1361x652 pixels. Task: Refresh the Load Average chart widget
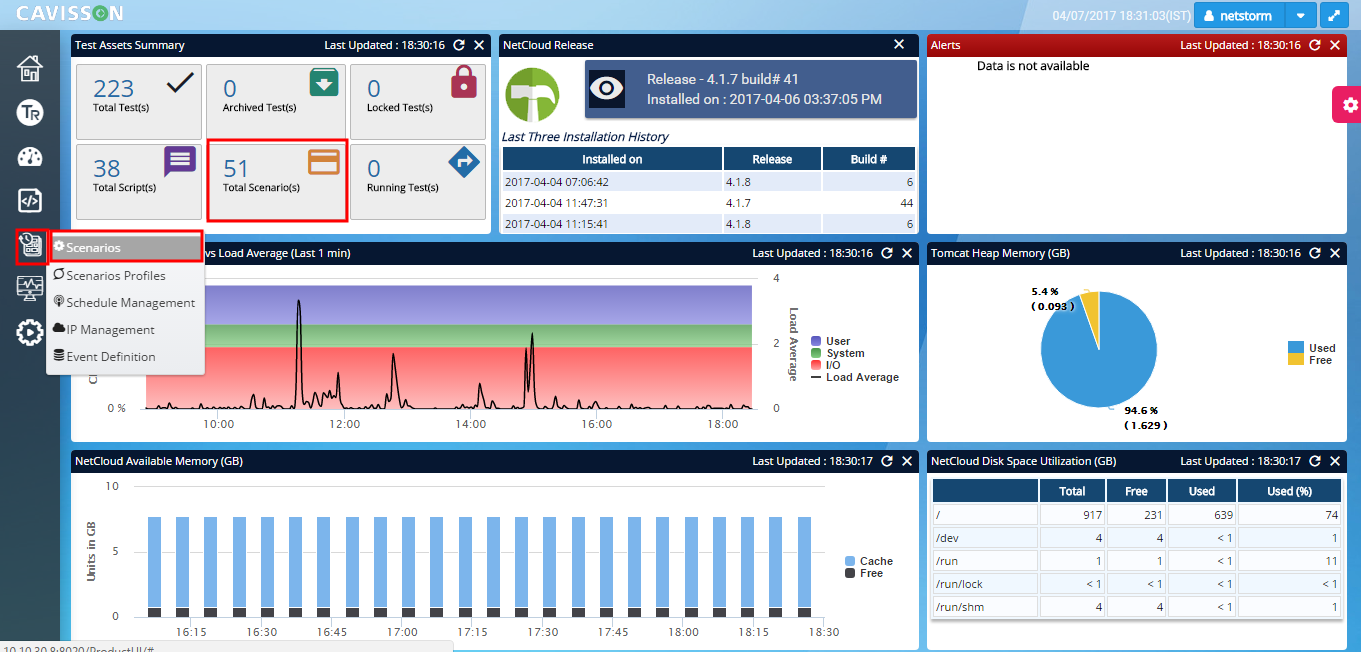[887, 253]
